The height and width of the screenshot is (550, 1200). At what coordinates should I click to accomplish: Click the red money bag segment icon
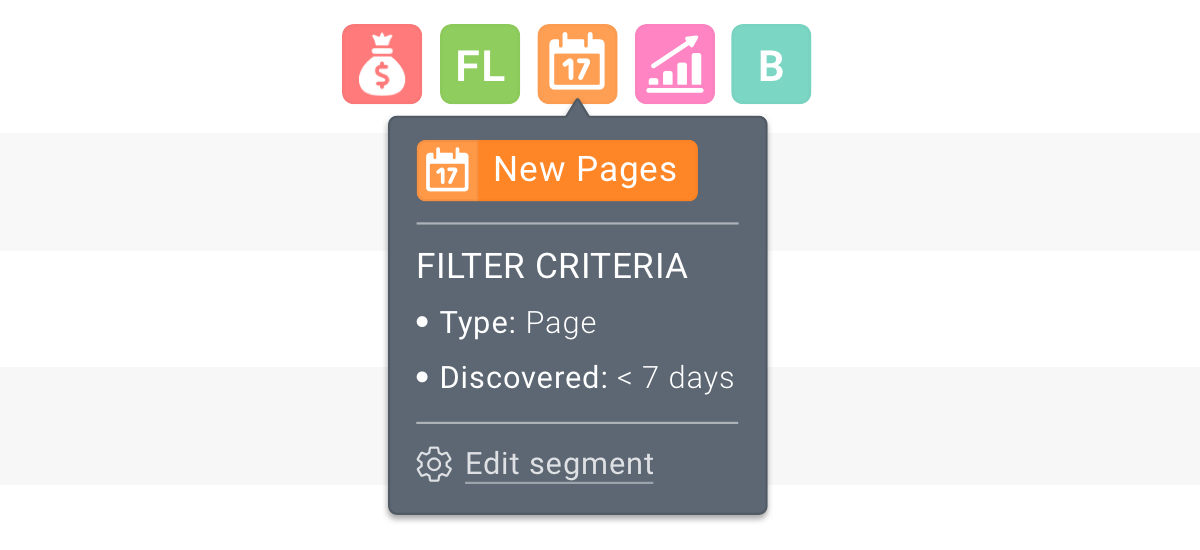[382, 64]
